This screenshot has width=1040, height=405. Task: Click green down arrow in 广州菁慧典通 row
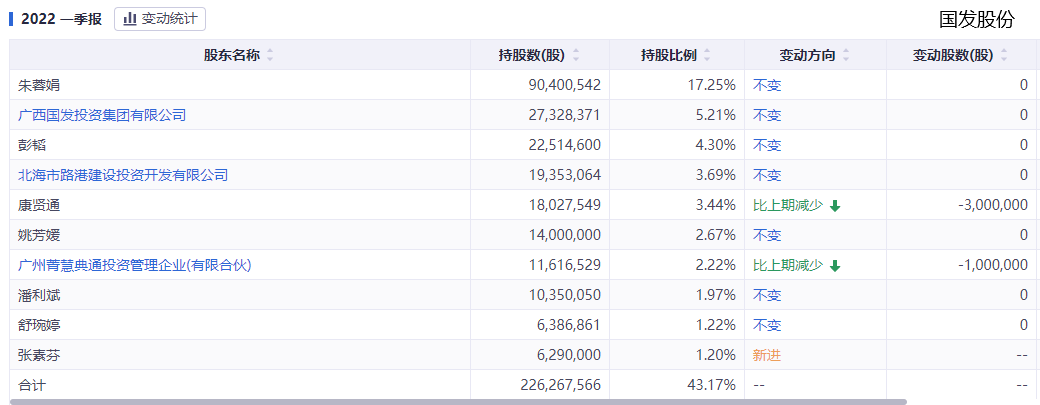click(835, 266)
